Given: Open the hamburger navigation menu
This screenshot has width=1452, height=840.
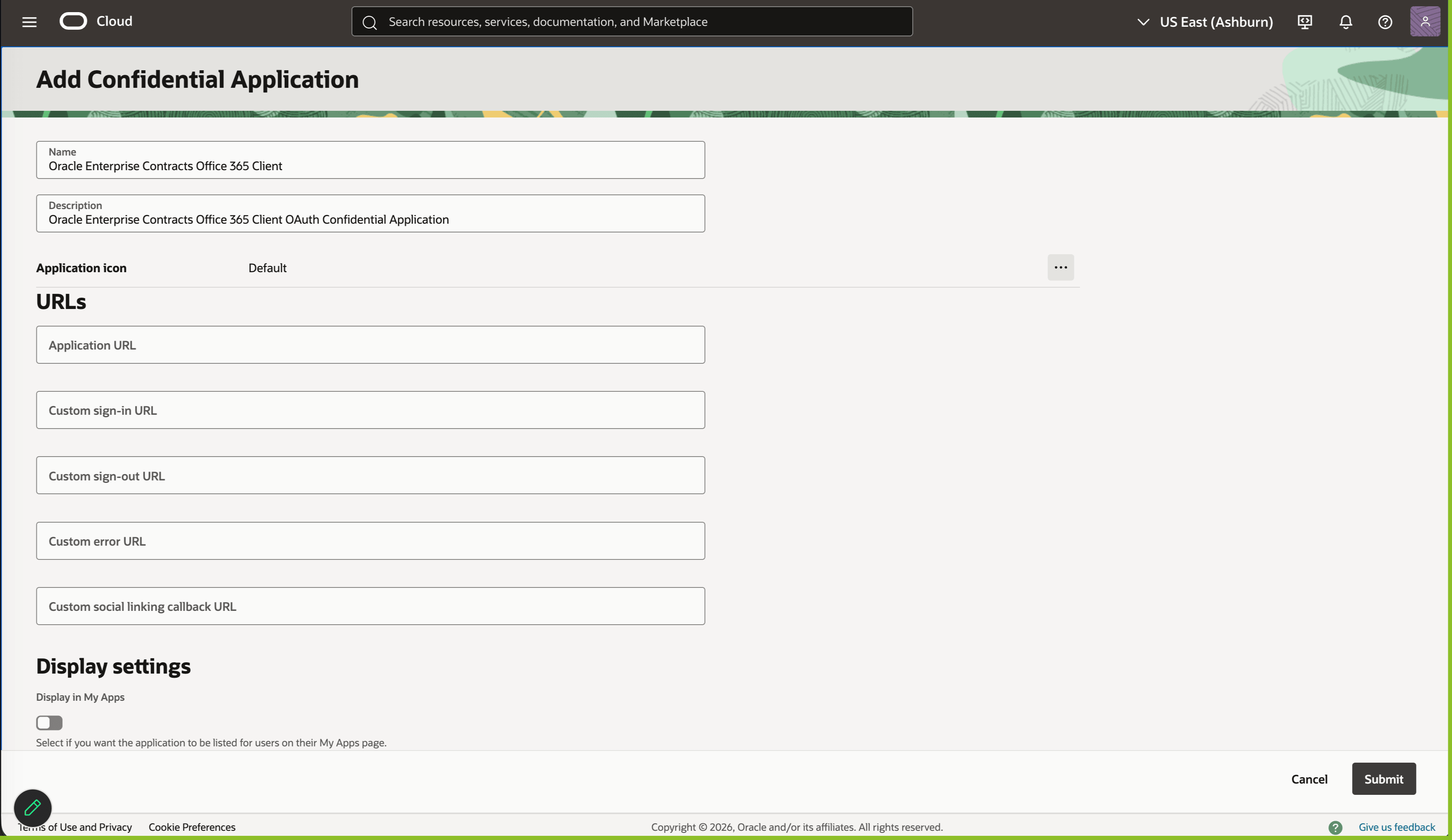Looking at the screenshot, I should [x=29, y=22].
